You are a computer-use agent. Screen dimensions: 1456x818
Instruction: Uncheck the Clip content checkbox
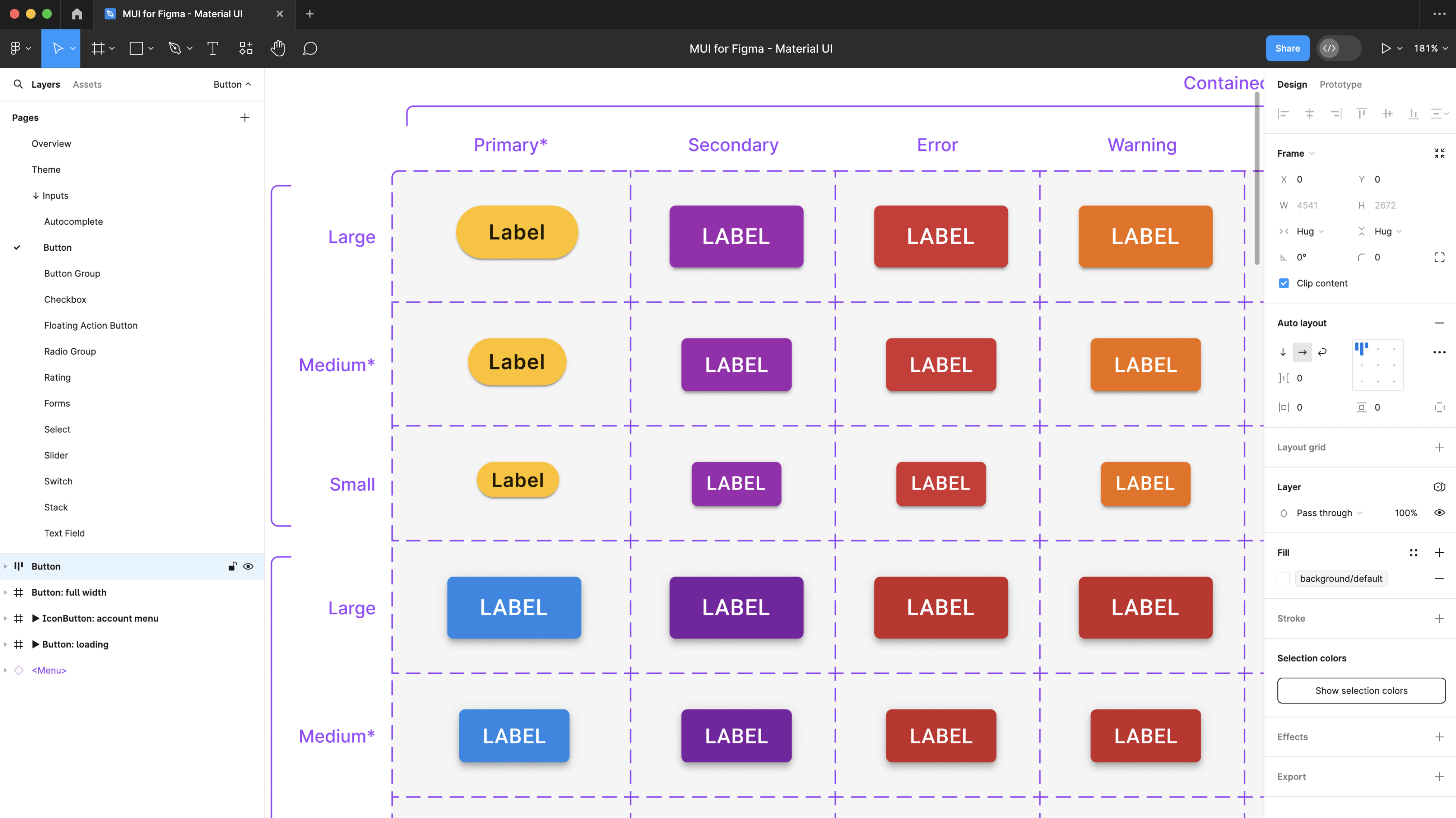pyautogui.click(x=1284, y=283)
